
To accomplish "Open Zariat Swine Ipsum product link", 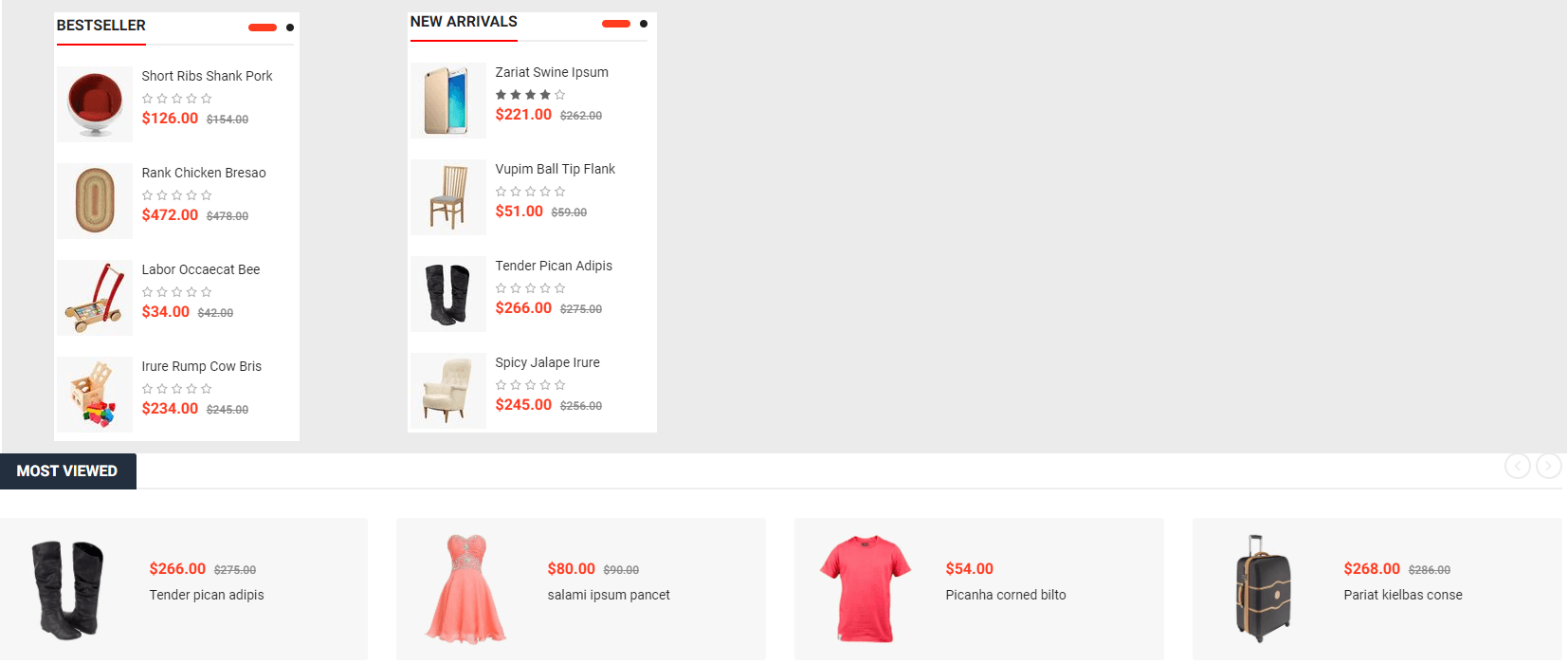I will point(552,72).
